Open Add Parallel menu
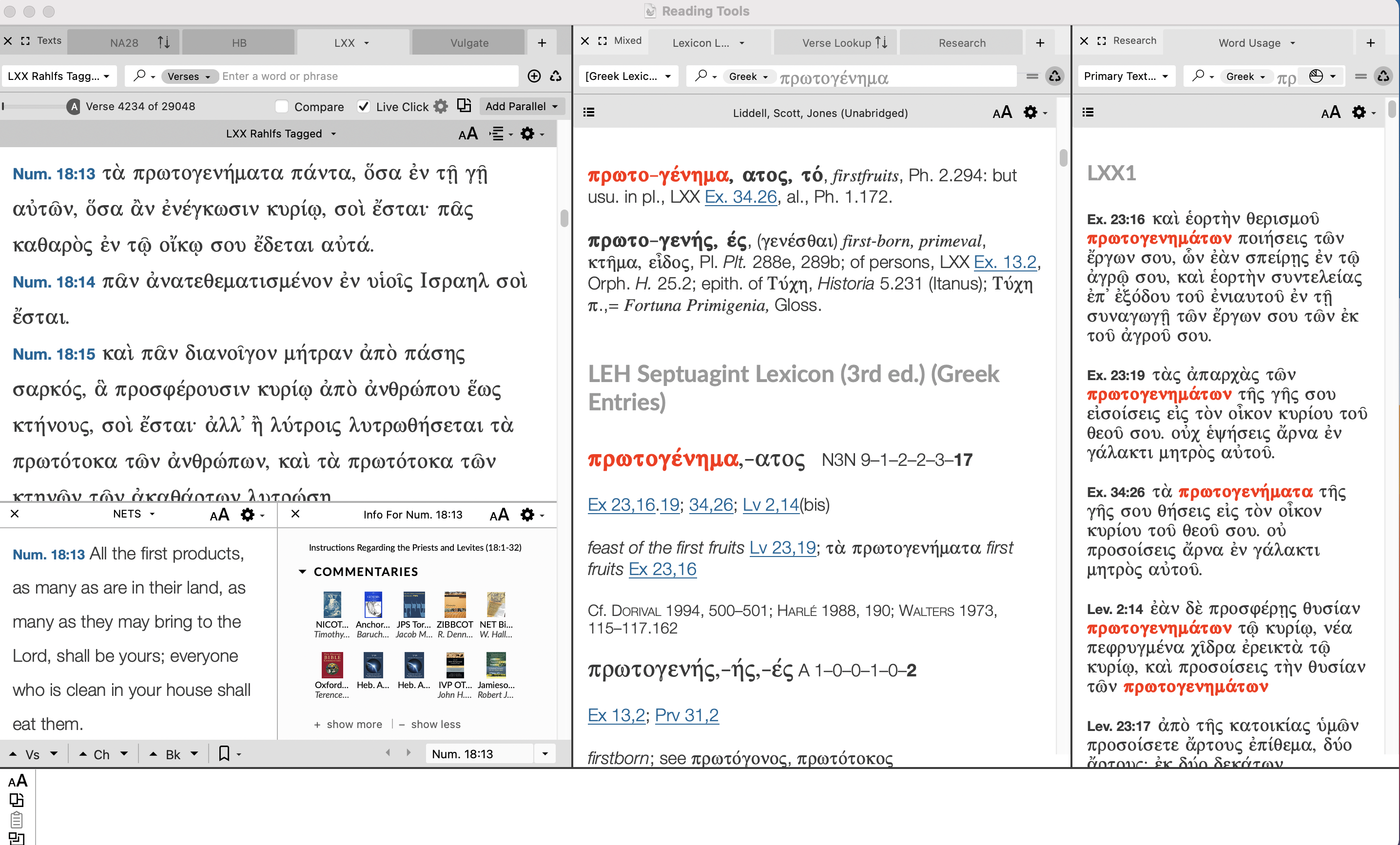 [x=521, y=106]
